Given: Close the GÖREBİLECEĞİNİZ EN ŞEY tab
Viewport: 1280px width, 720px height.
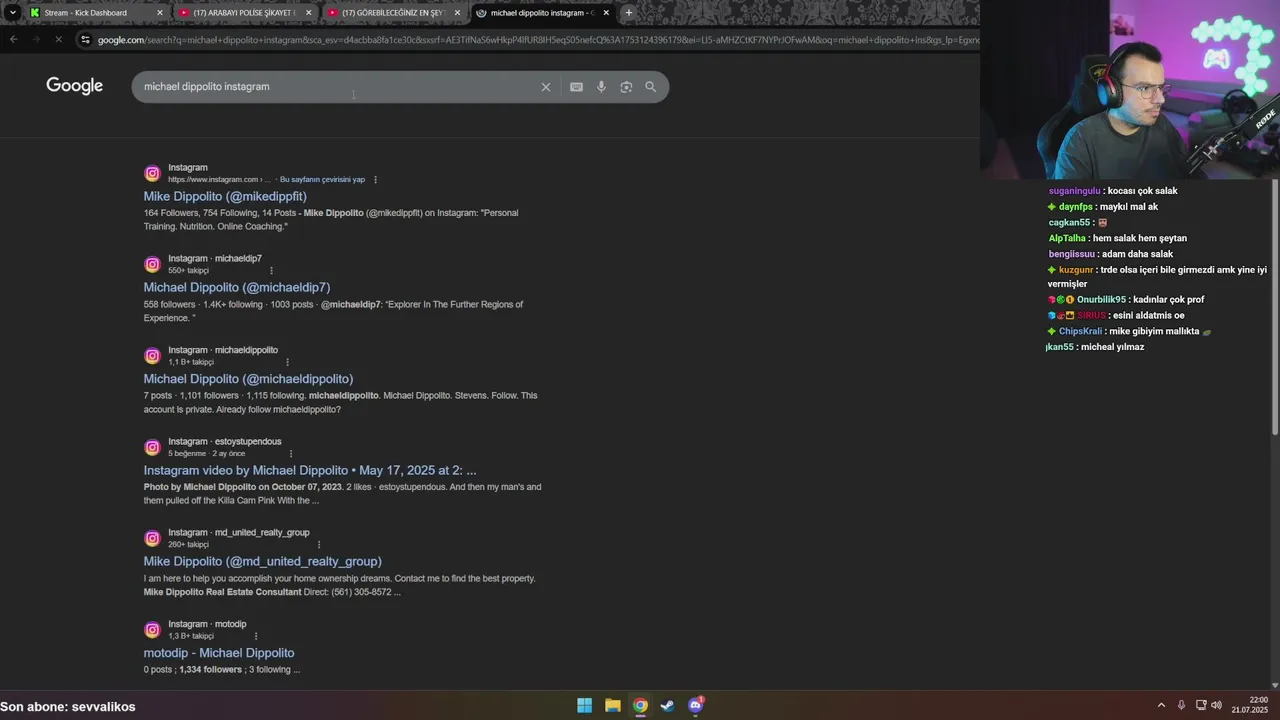Looking at the screenshot, I should (x=458, y=13).
